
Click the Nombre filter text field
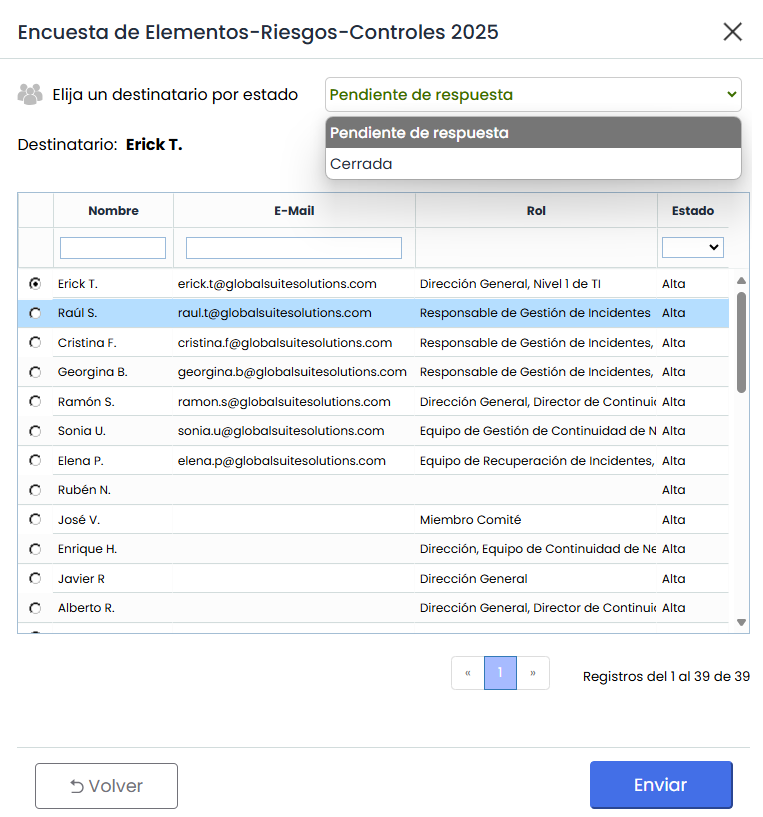[113, 248]
